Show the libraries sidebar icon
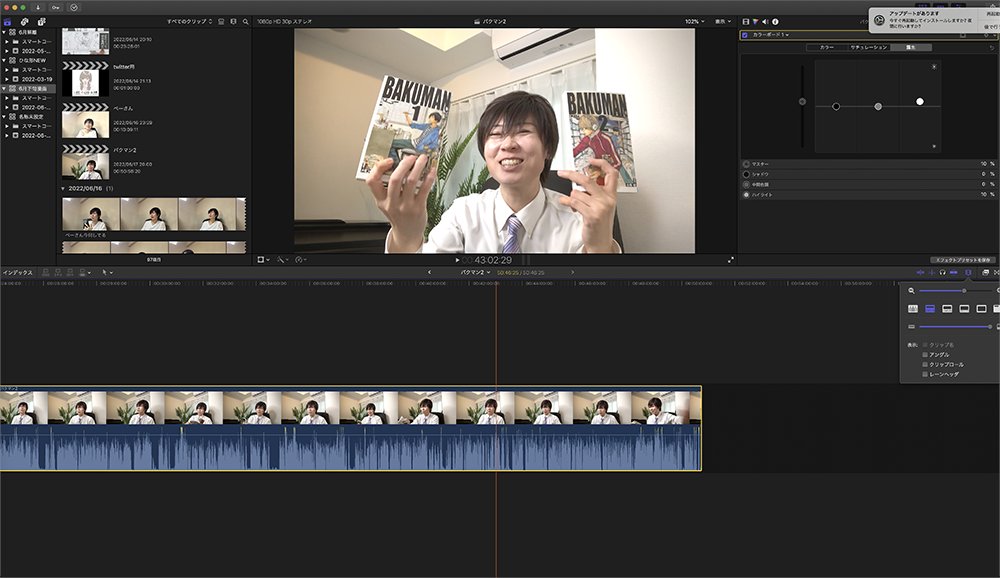 [x=8, y=22]
